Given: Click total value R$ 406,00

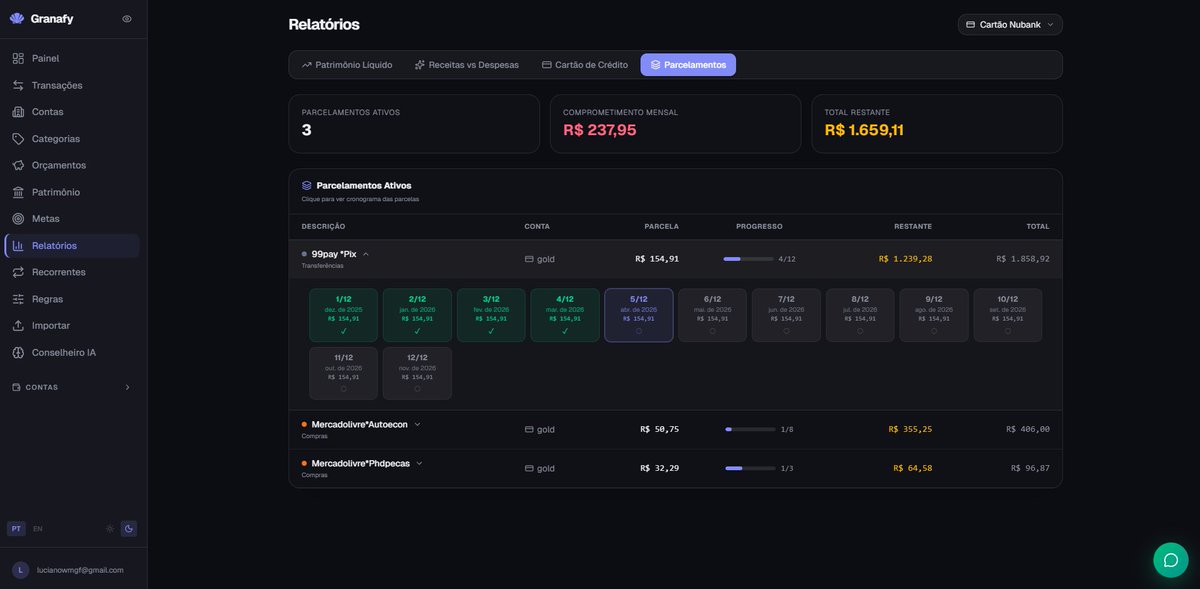Looking at the screenshot, I should tap(1028, 429).
